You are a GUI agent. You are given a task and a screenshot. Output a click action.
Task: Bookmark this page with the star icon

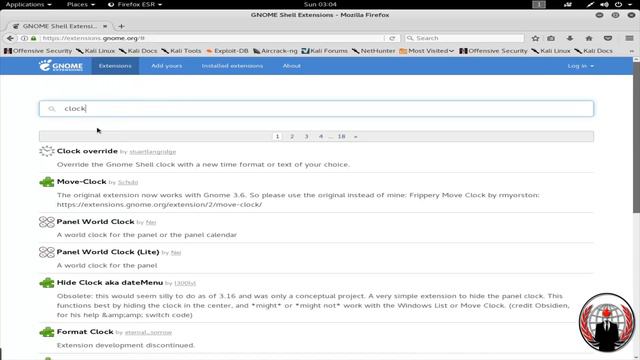tap(535, 38)
